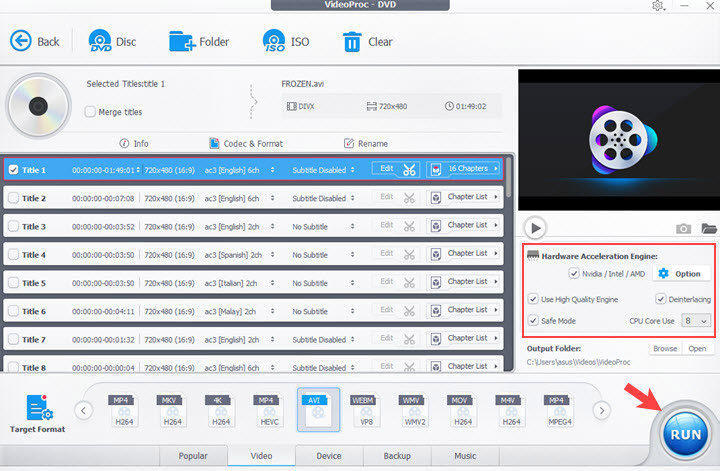Uncheck the Title 1 checkbox
This screenshot has height=471, width=720.
click(x=13, y=170)
